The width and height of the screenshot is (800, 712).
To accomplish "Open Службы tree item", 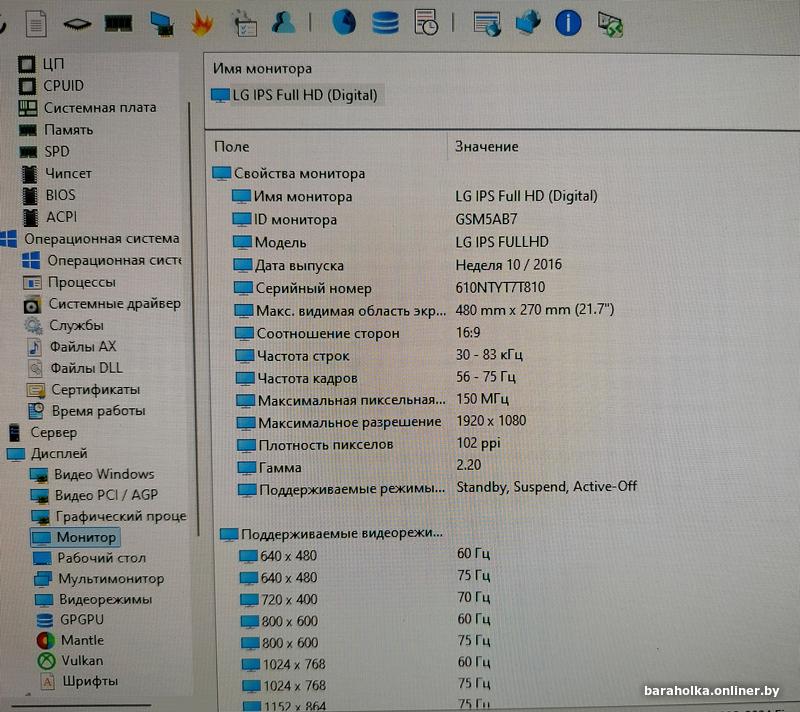I will (64, 325).
